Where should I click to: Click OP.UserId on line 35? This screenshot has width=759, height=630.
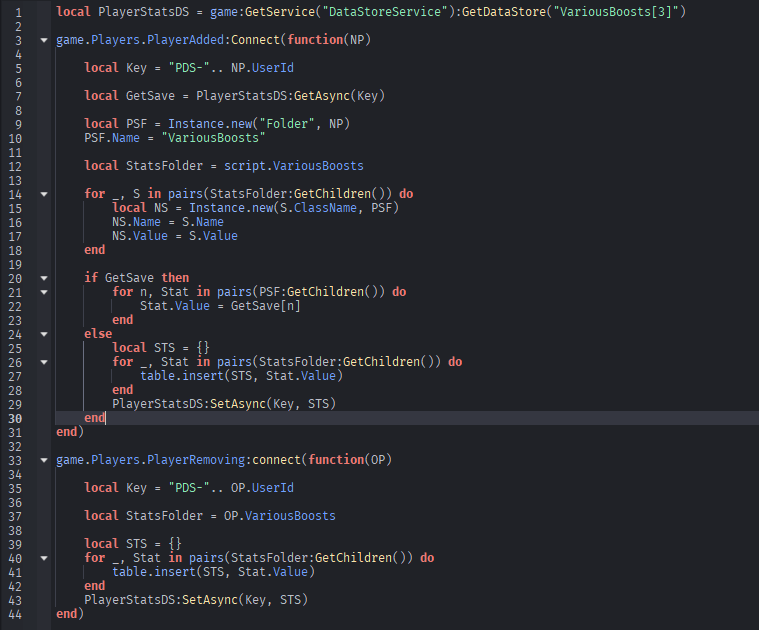coord(262,488)
